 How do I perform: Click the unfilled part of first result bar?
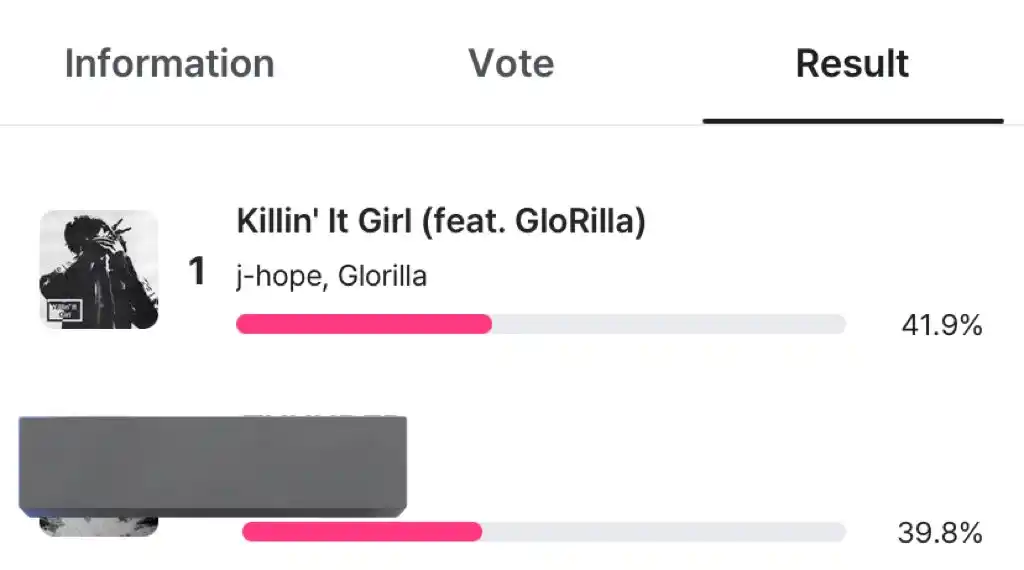pyautogui.click(x=669, y=324)
